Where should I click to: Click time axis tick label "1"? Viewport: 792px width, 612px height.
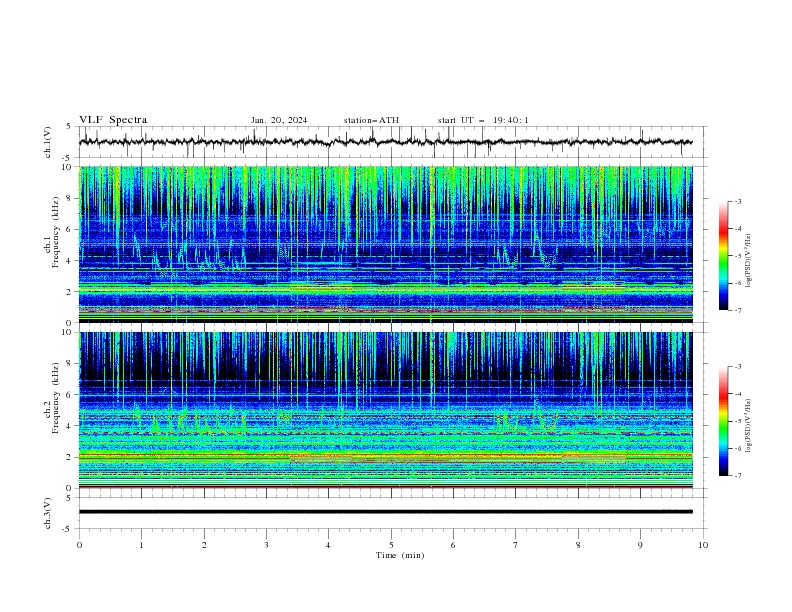tap(141, 545)
